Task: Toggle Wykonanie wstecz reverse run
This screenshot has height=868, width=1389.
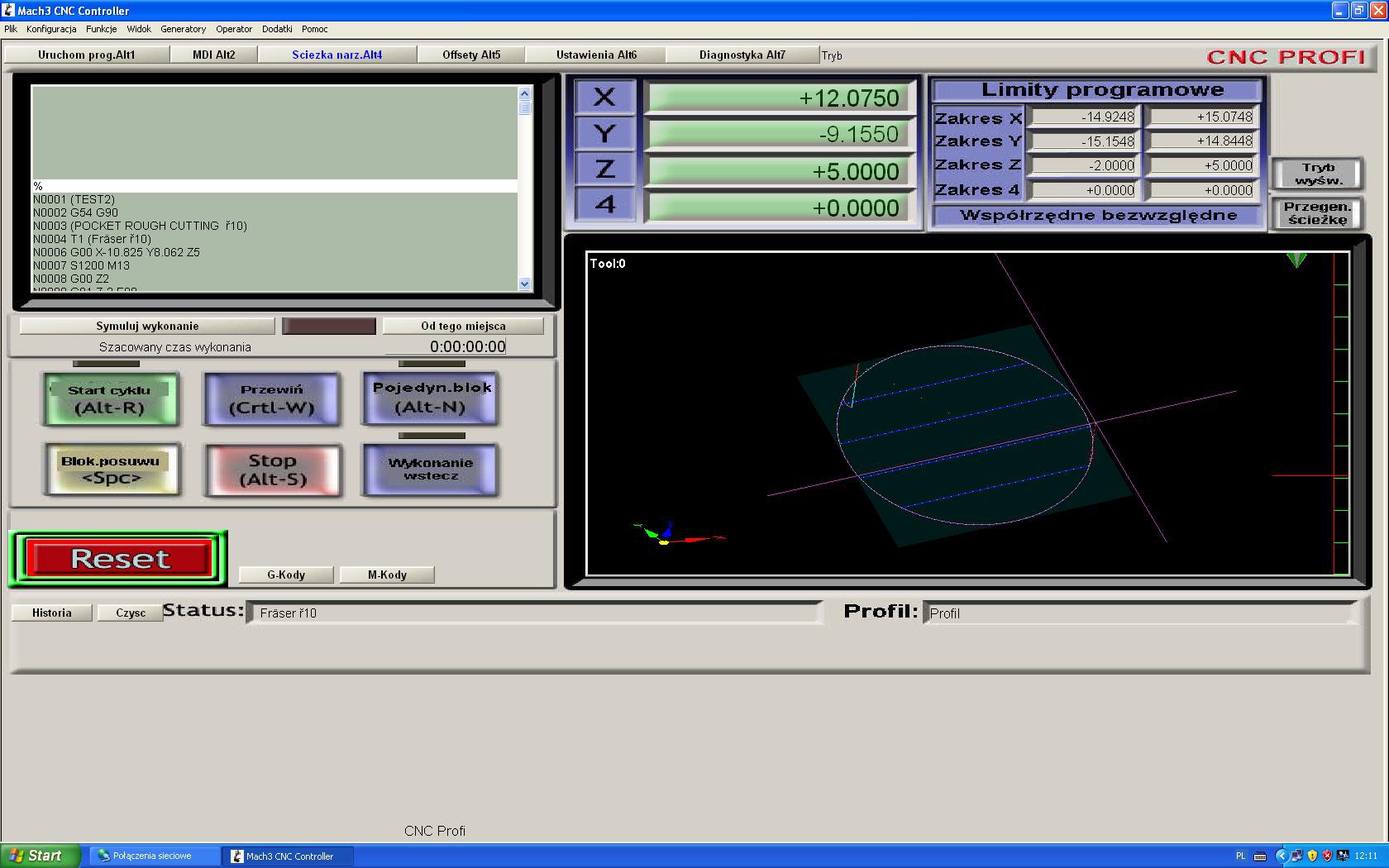Action: click(430, 470)
